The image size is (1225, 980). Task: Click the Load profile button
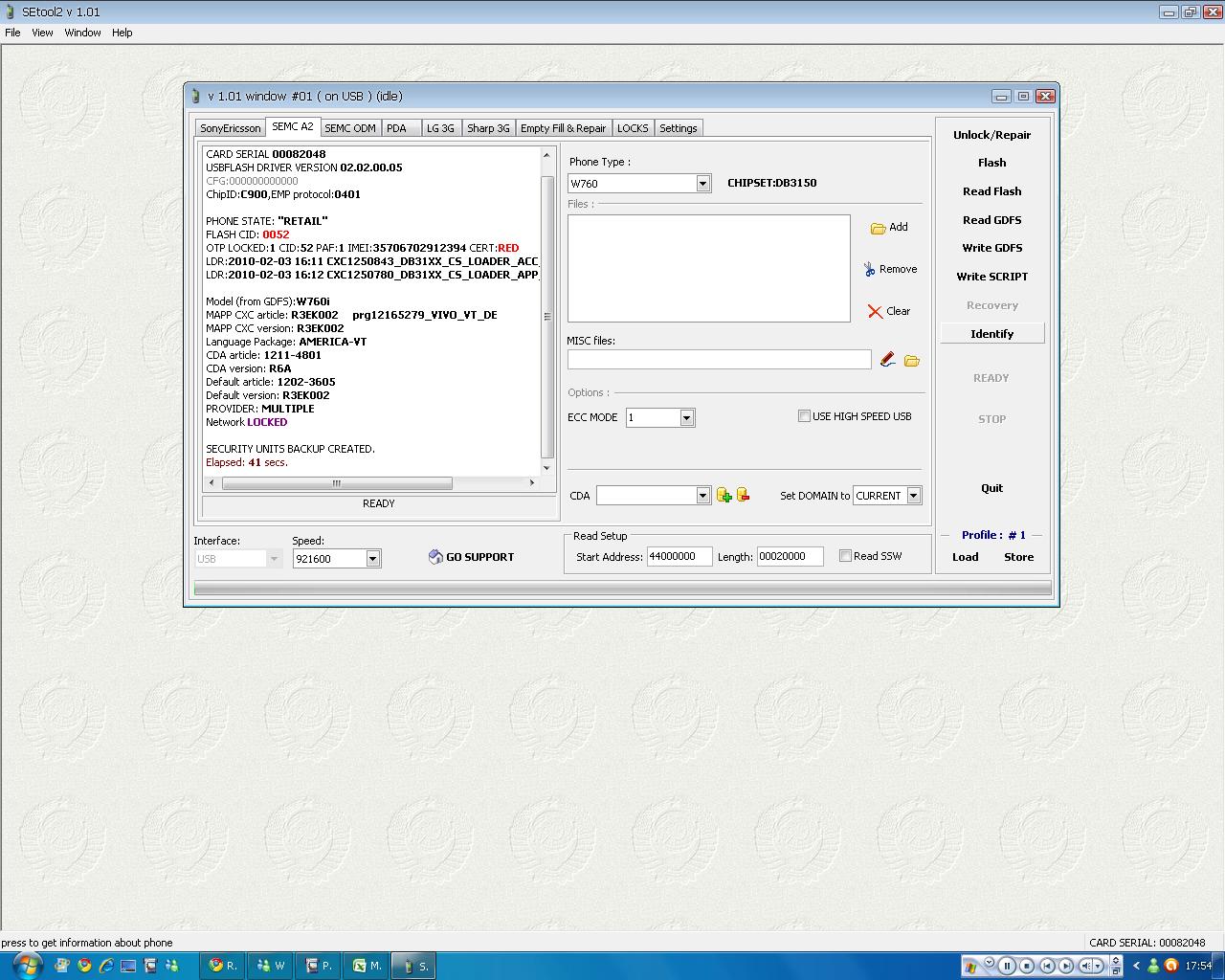pyautogui.click(x=965, y=557)
